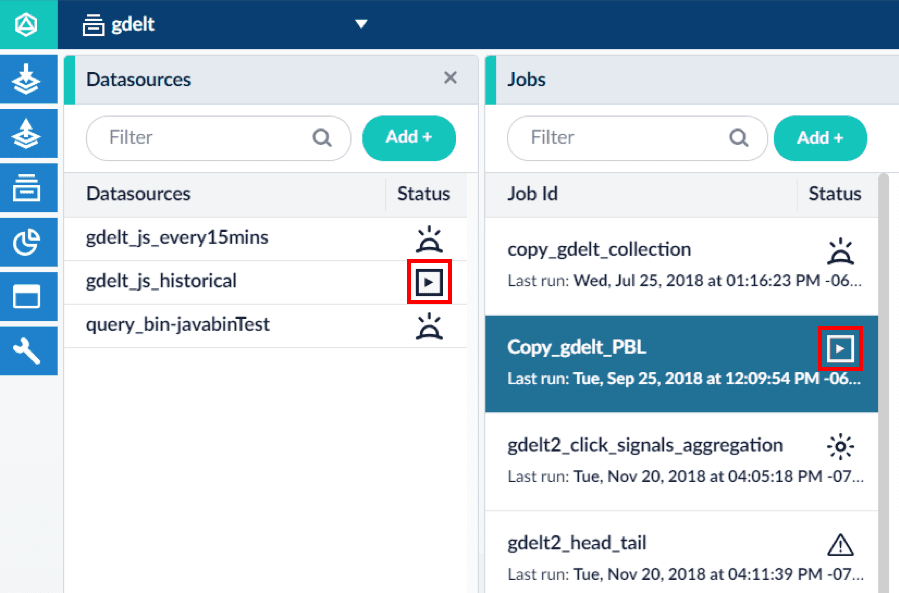The height and width of the screenshot is (593, 899).
Task: Click the Fusion logo icon
Action: (26, 25)
